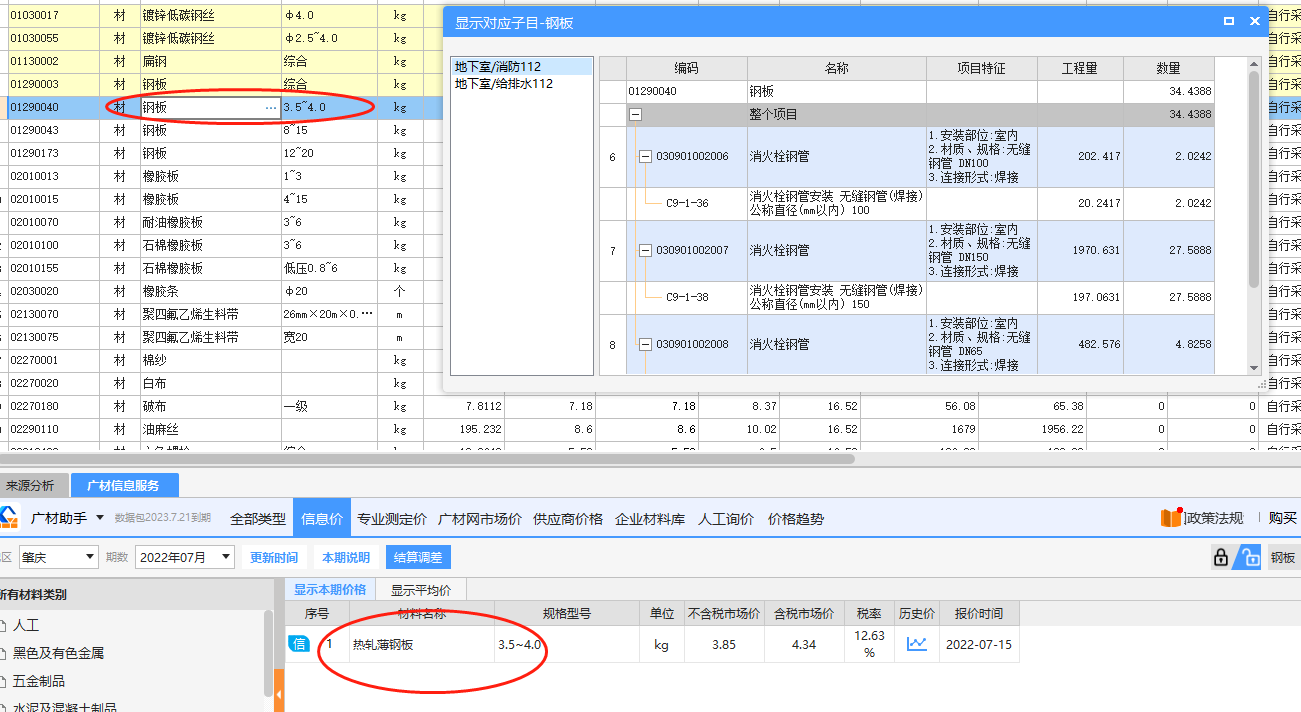Select 地下室/消防112 in the dialog list
The height and width of the screenshot is (712, 1301).
pyautogui.click(x=522, y=67)
